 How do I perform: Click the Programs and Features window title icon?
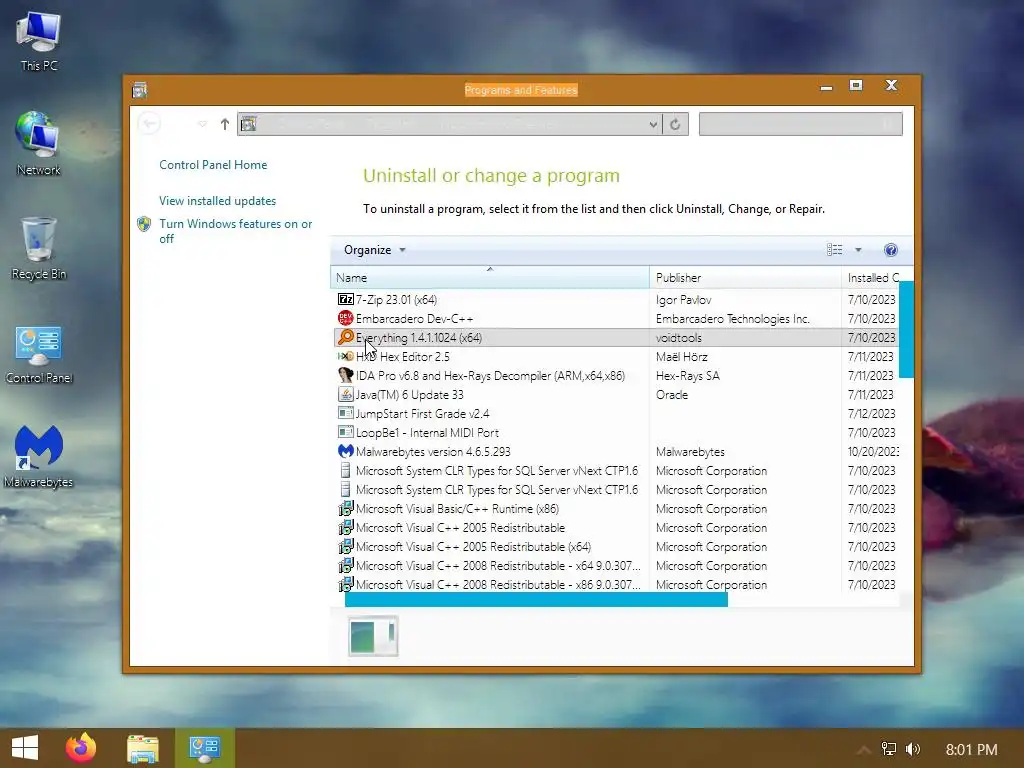(139, 90)
